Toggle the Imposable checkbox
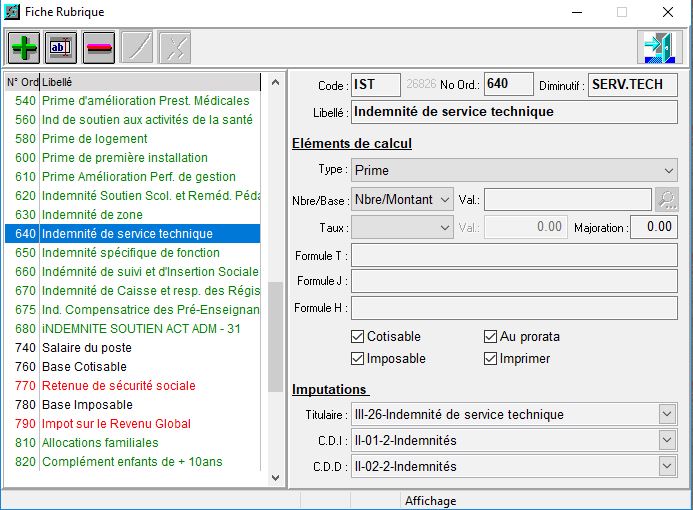The width and height of the screenshot is (693, 510). pos(357,358)
